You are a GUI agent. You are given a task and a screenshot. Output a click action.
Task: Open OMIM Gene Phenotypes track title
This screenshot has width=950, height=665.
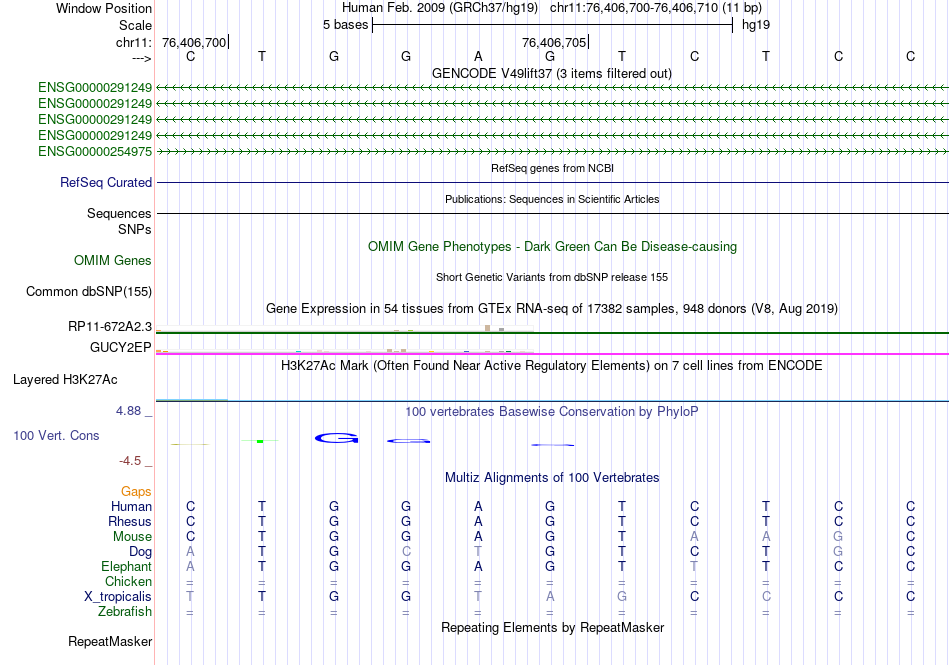coord(552,246)
